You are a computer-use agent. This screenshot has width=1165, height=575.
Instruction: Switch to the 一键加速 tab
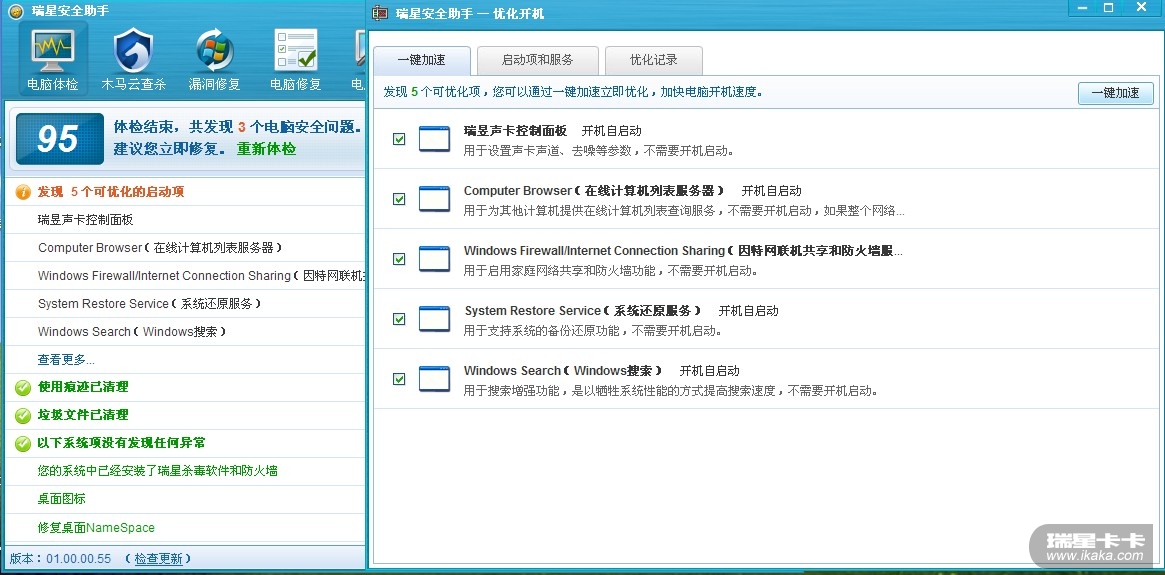point(421,60)
